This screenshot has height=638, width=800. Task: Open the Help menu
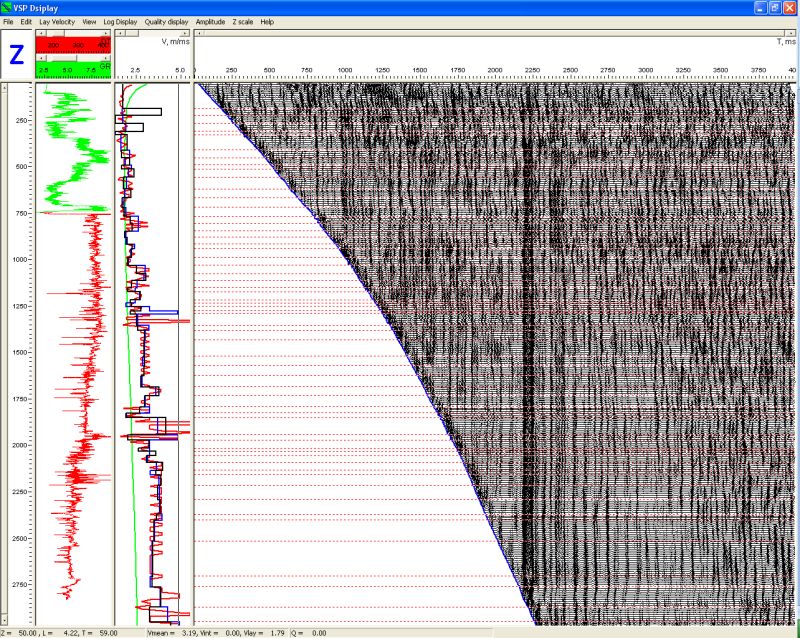click(267, 22)
